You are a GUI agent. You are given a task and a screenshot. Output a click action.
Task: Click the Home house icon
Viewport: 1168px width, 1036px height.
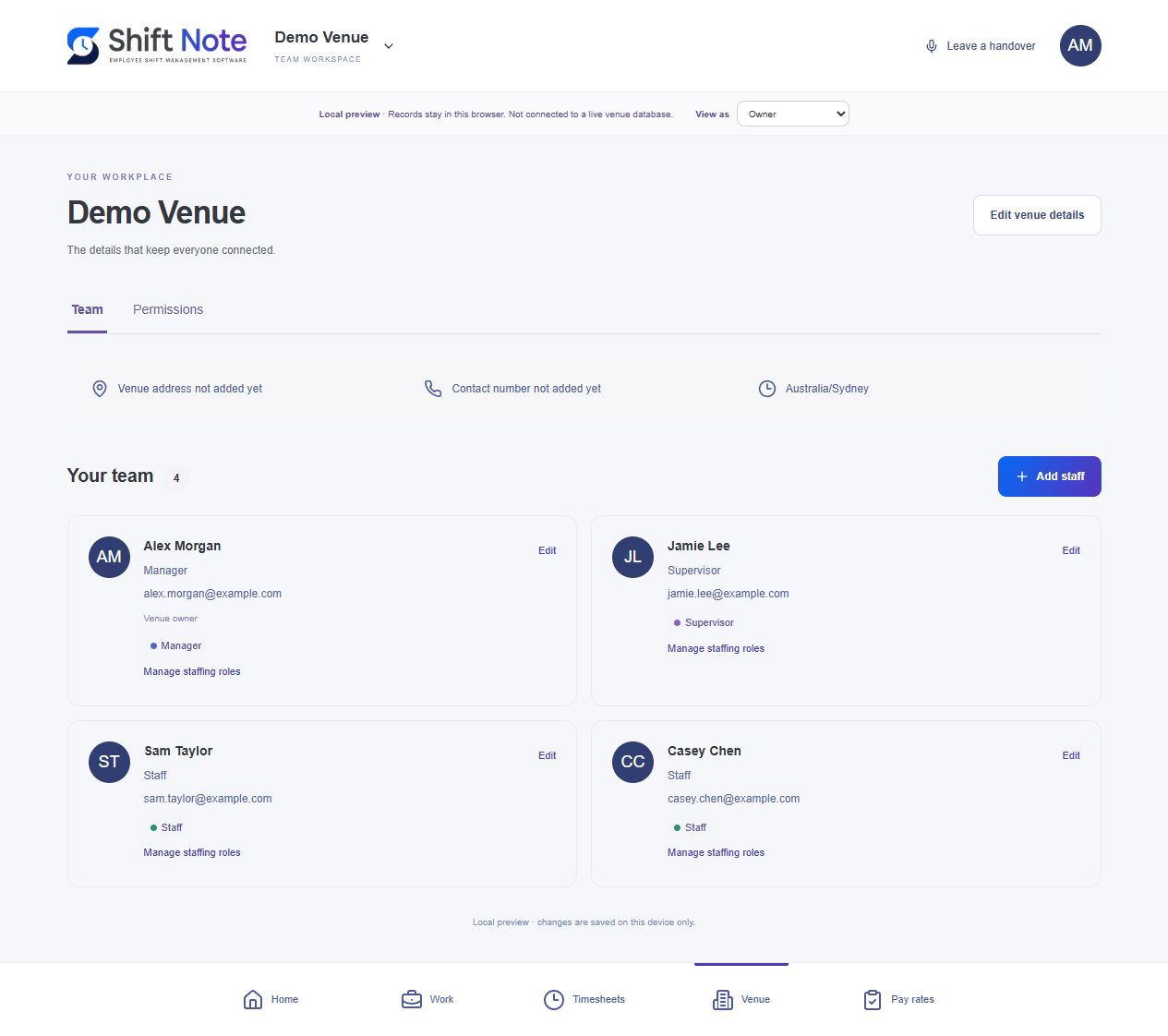pos(253,999)
